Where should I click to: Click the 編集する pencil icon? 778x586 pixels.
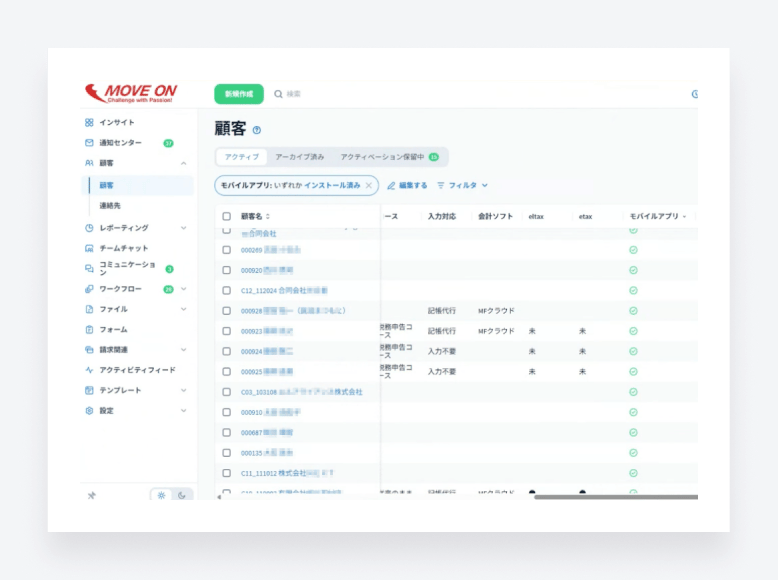click(x=391, y=186)
